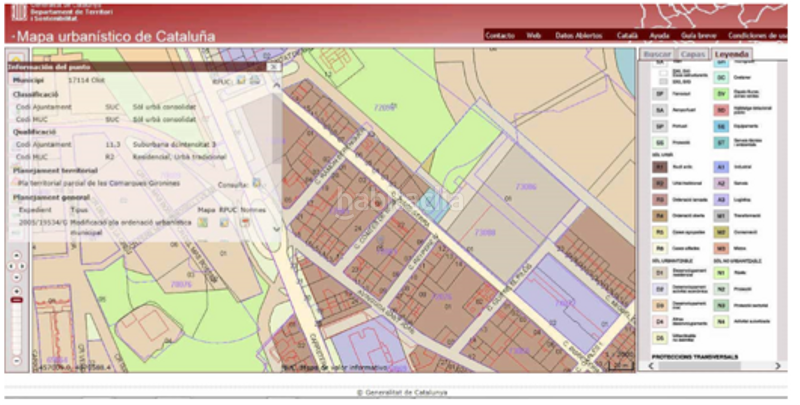Open the Mapa icon for expedient 2005/19534/G
This screenshot has width=800, height=405.
[x=203, y=222]
